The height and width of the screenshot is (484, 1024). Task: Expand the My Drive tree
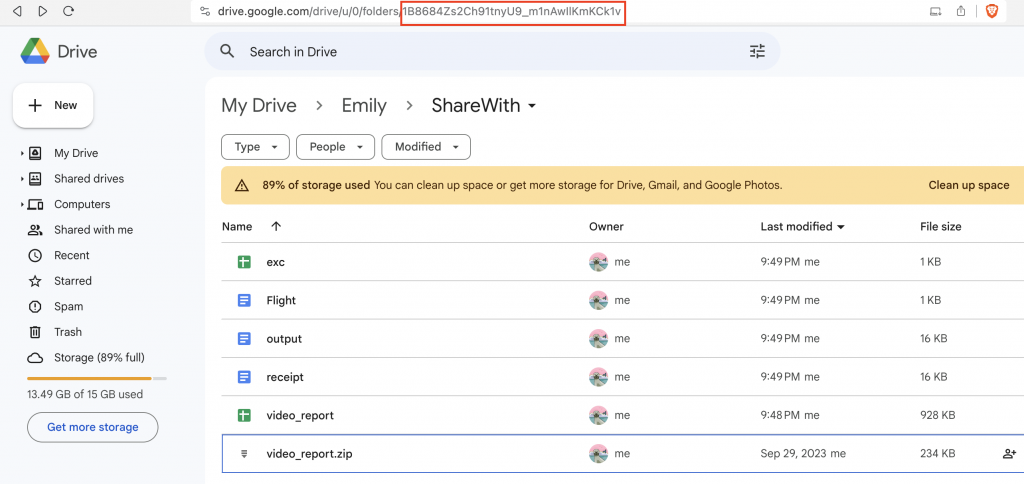[x=22, y=153]
